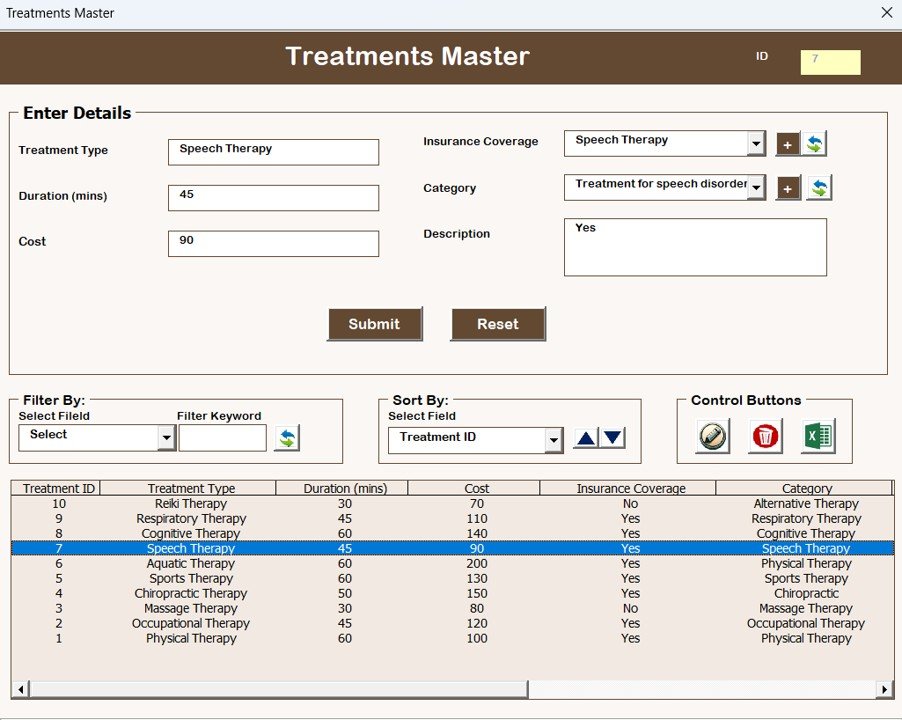Reset the form fields

[498, 324]
